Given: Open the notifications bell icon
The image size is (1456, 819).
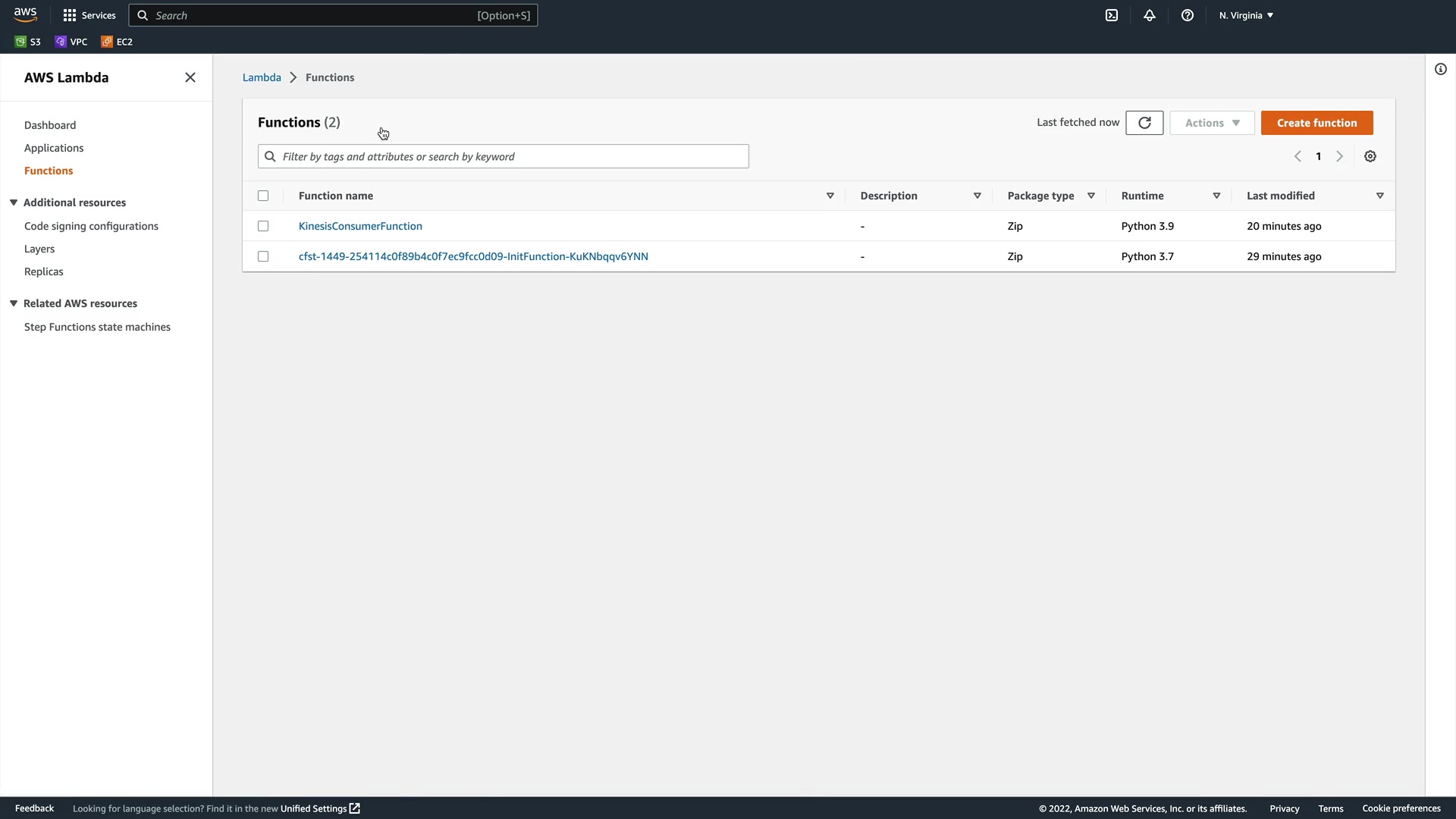Looking at the screenshot, I should tap(1150, 15).
